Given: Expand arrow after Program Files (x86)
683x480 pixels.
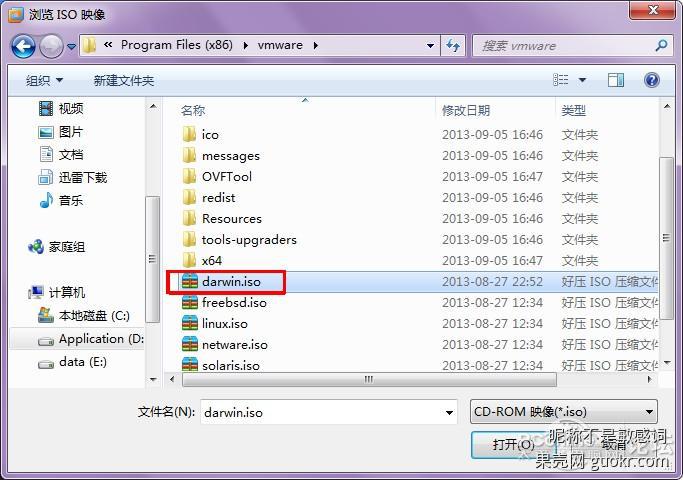Looking at the screenshot, I should pos(246,45).
